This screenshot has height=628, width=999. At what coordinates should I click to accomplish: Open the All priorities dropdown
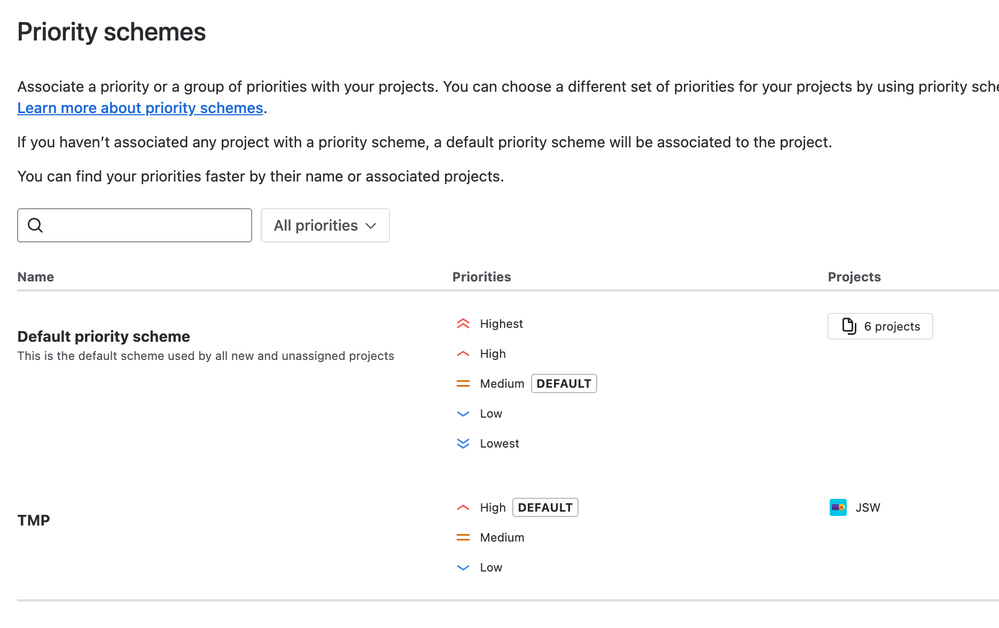coord(325,225)
